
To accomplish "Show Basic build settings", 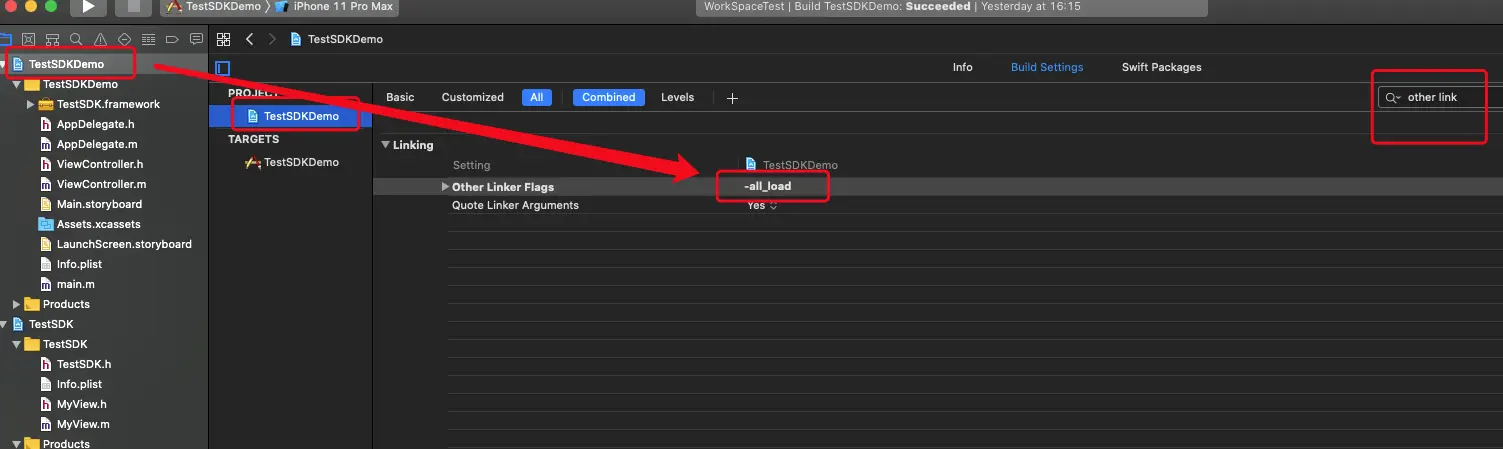I will [x=400, y=97].
